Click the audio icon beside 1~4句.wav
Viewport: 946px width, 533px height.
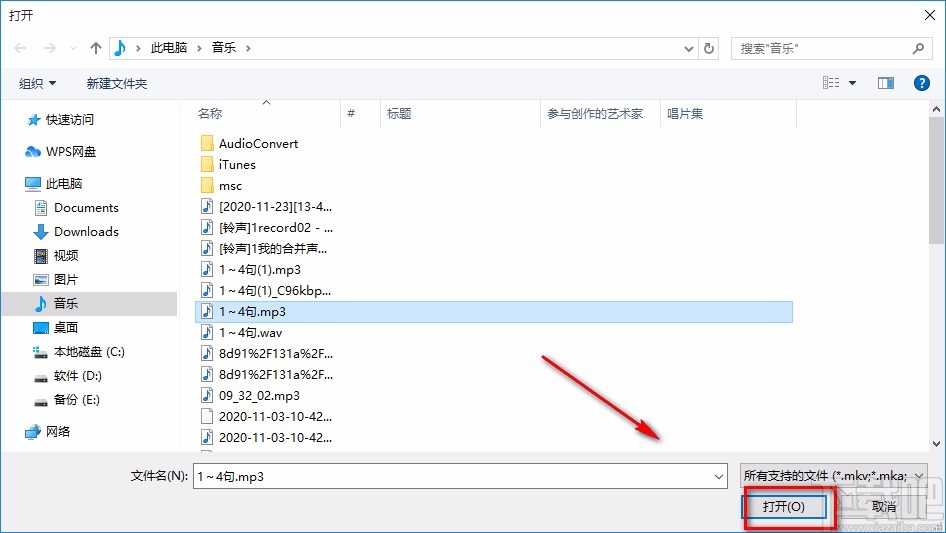[x=207, y=333]
